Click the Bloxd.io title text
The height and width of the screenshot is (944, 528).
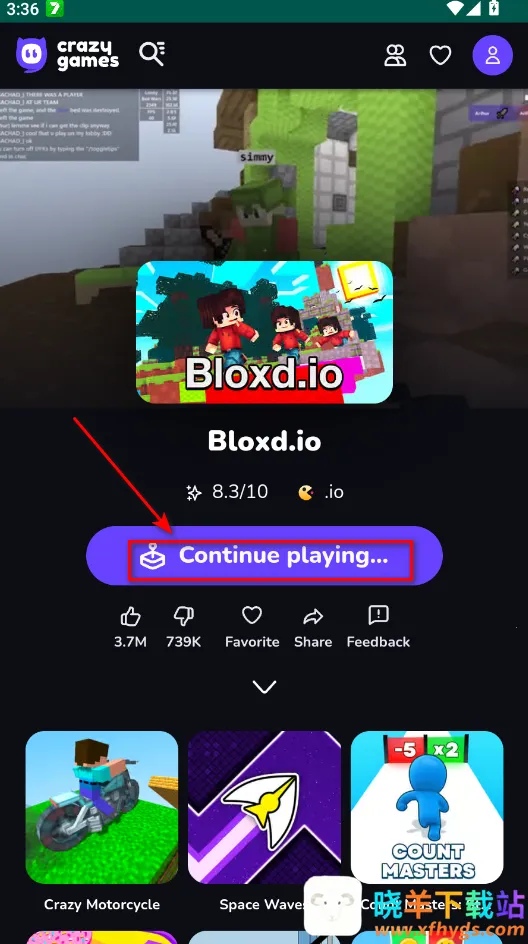point(264,441)
